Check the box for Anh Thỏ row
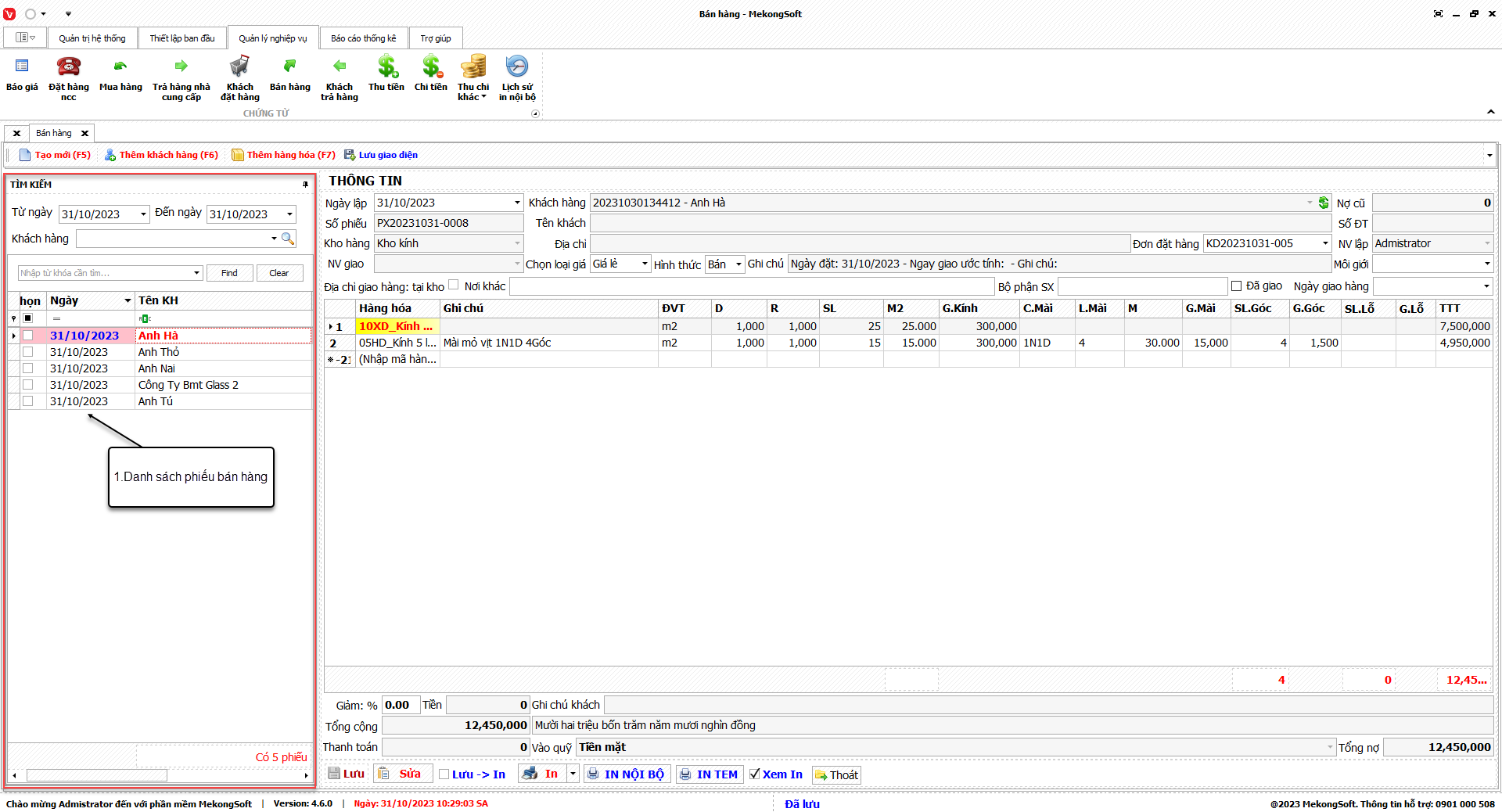 pos(28,352)
